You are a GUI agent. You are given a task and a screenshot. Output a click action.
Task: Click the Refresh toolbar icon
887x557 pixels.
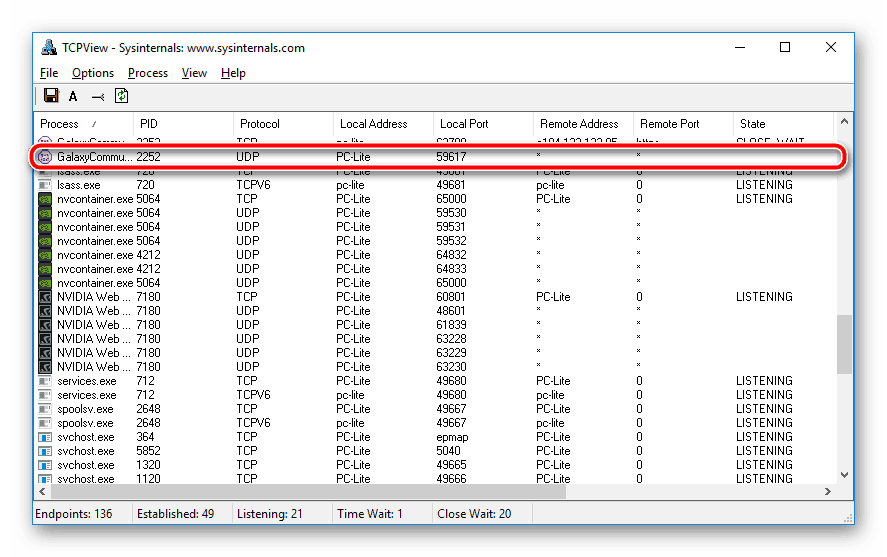121,96
